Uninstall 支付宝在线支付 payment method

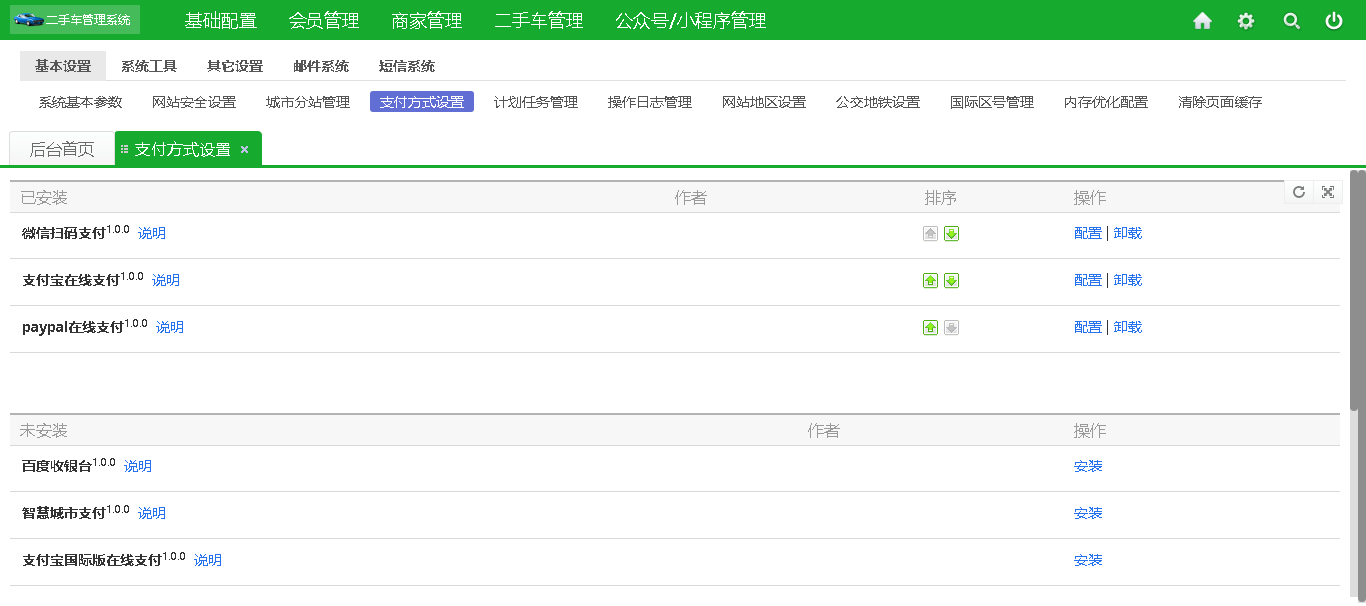pyautogui.click(x=1127, y=280)
